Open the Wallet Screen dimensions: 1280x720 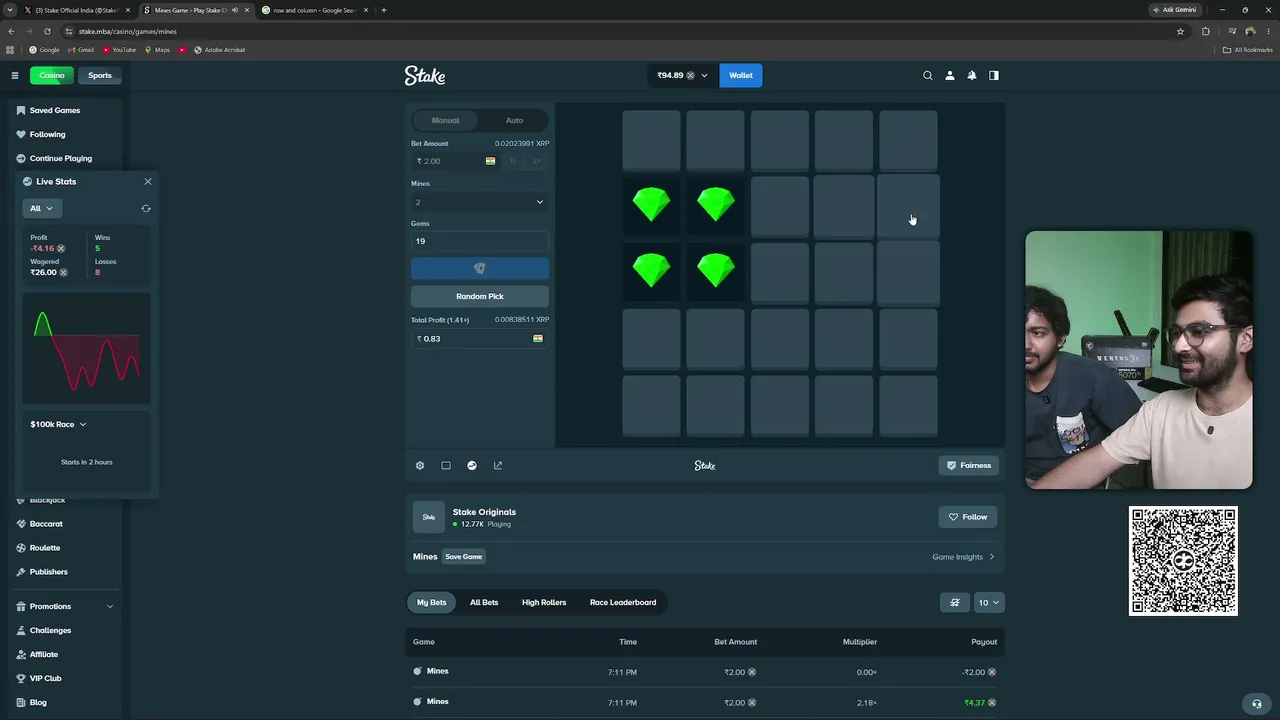tap(741, 75)
